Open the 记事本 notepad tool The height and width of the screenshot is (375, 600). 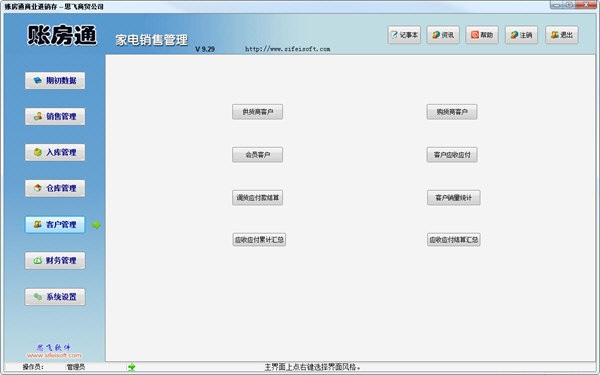(x=404, y=35)
